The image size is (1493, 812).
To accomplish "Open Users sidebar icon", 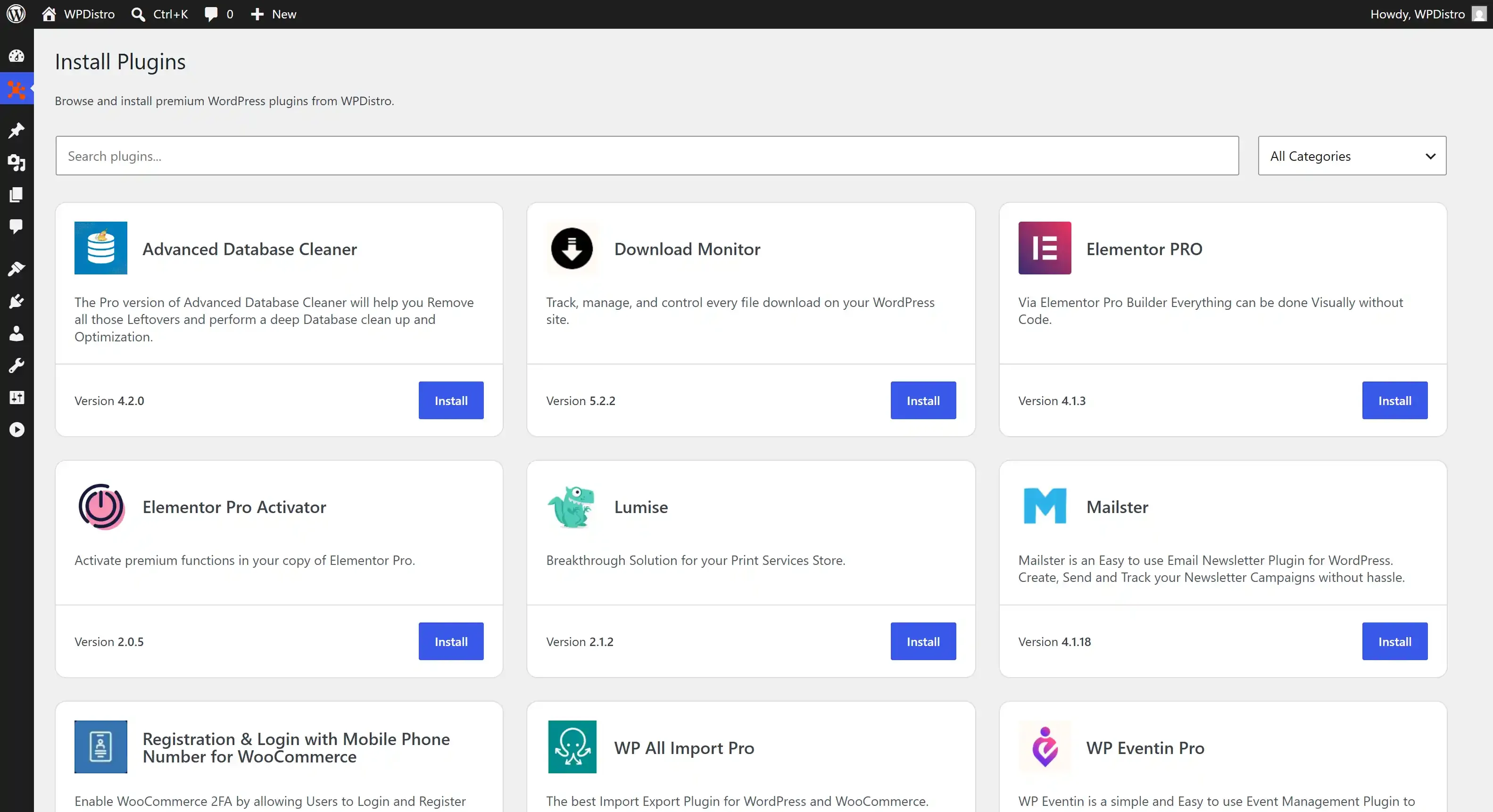I will (16, 333).
